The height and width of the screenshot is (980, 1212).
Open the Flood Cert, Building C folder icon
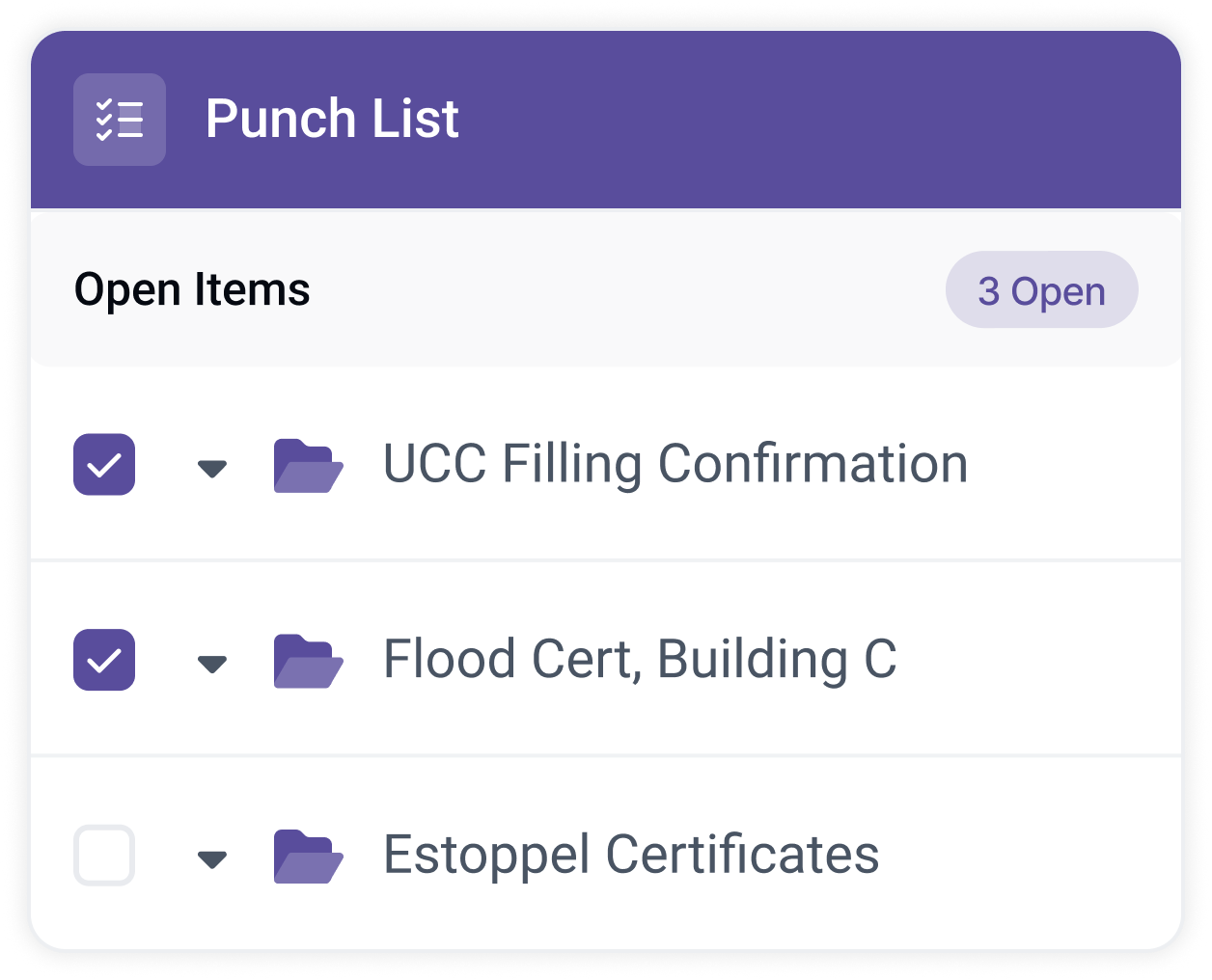click(308, 661)
